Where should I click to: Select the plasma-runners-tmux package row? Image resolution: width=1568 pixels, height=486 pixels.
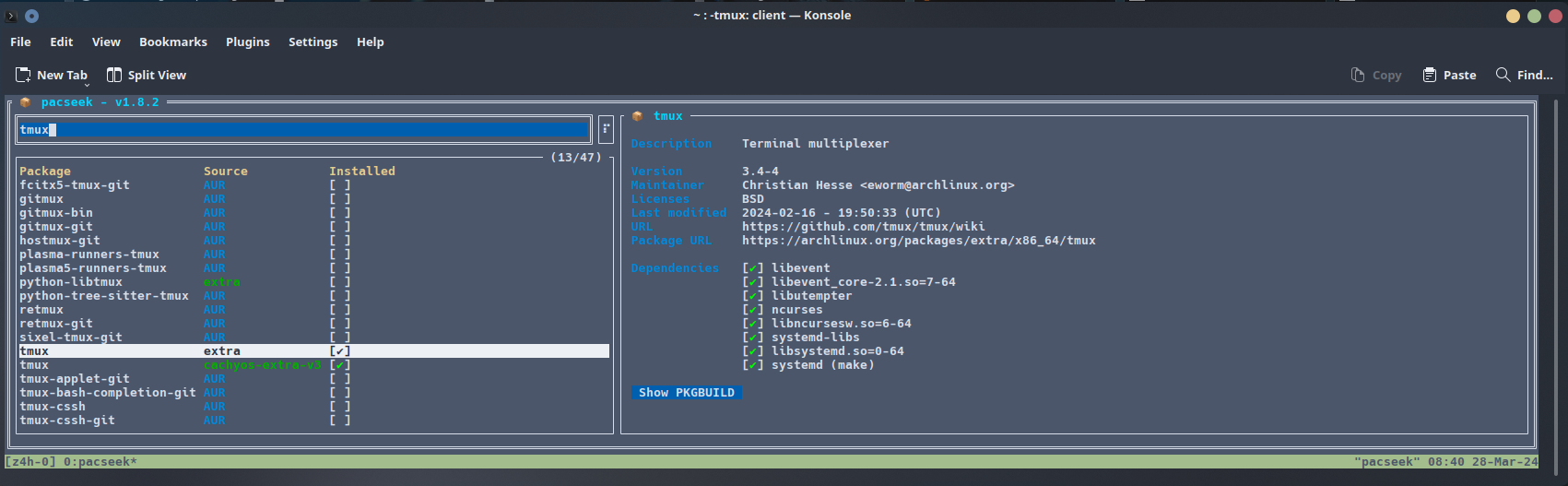point(314,255)
